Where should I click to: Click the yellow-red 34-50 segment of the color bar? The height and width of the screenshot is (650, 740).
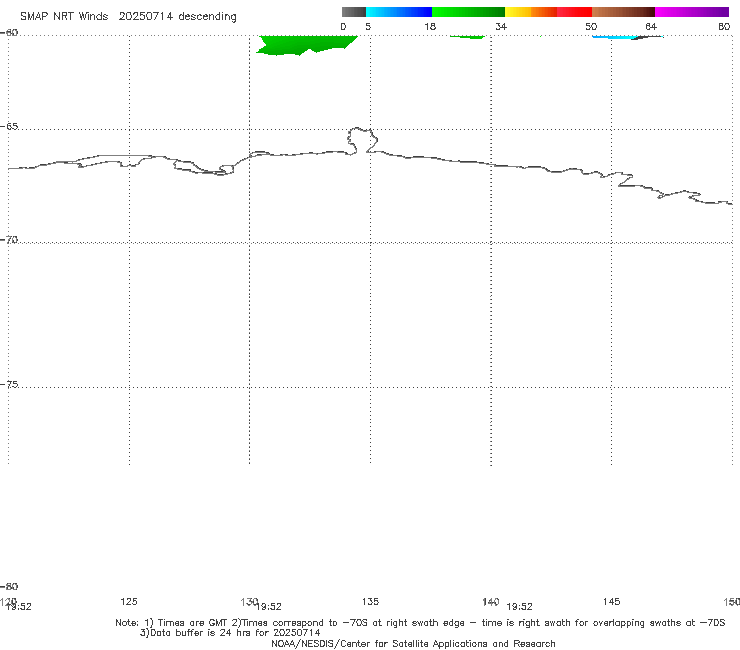tap(548, 12)
